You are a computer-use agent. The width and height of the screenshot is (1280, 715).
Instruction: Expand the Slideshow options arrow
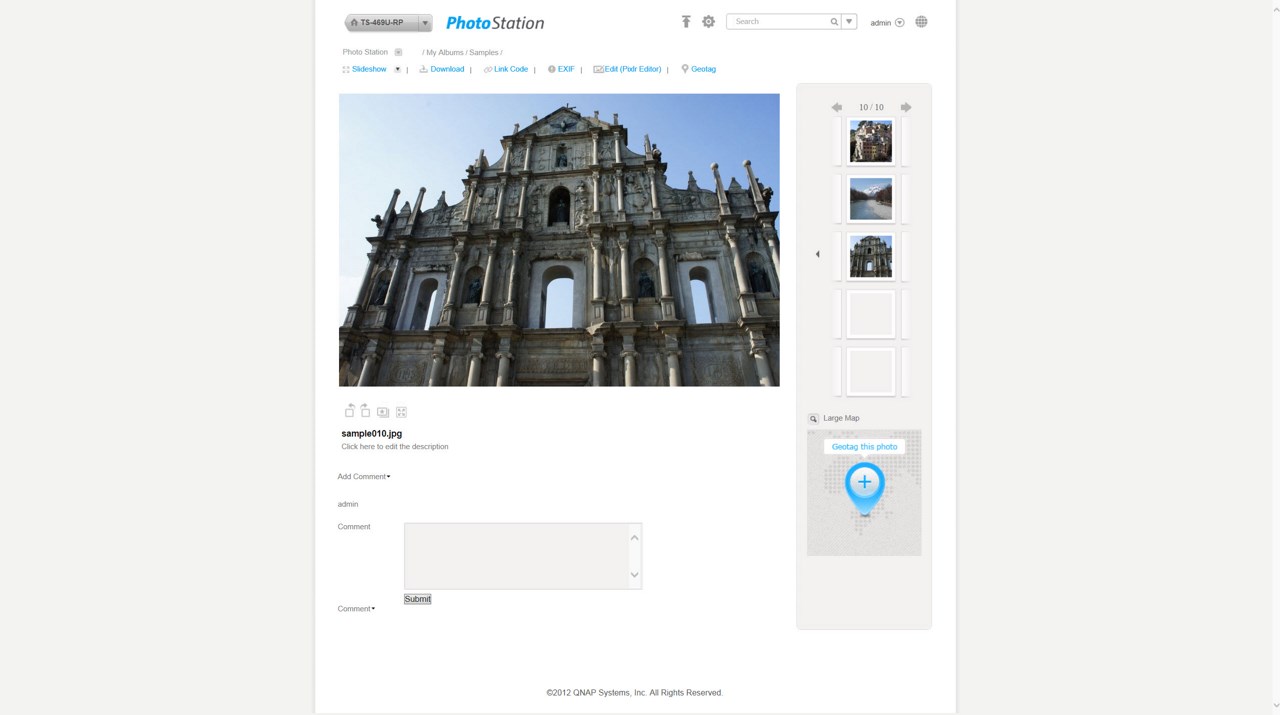[397, 69]
